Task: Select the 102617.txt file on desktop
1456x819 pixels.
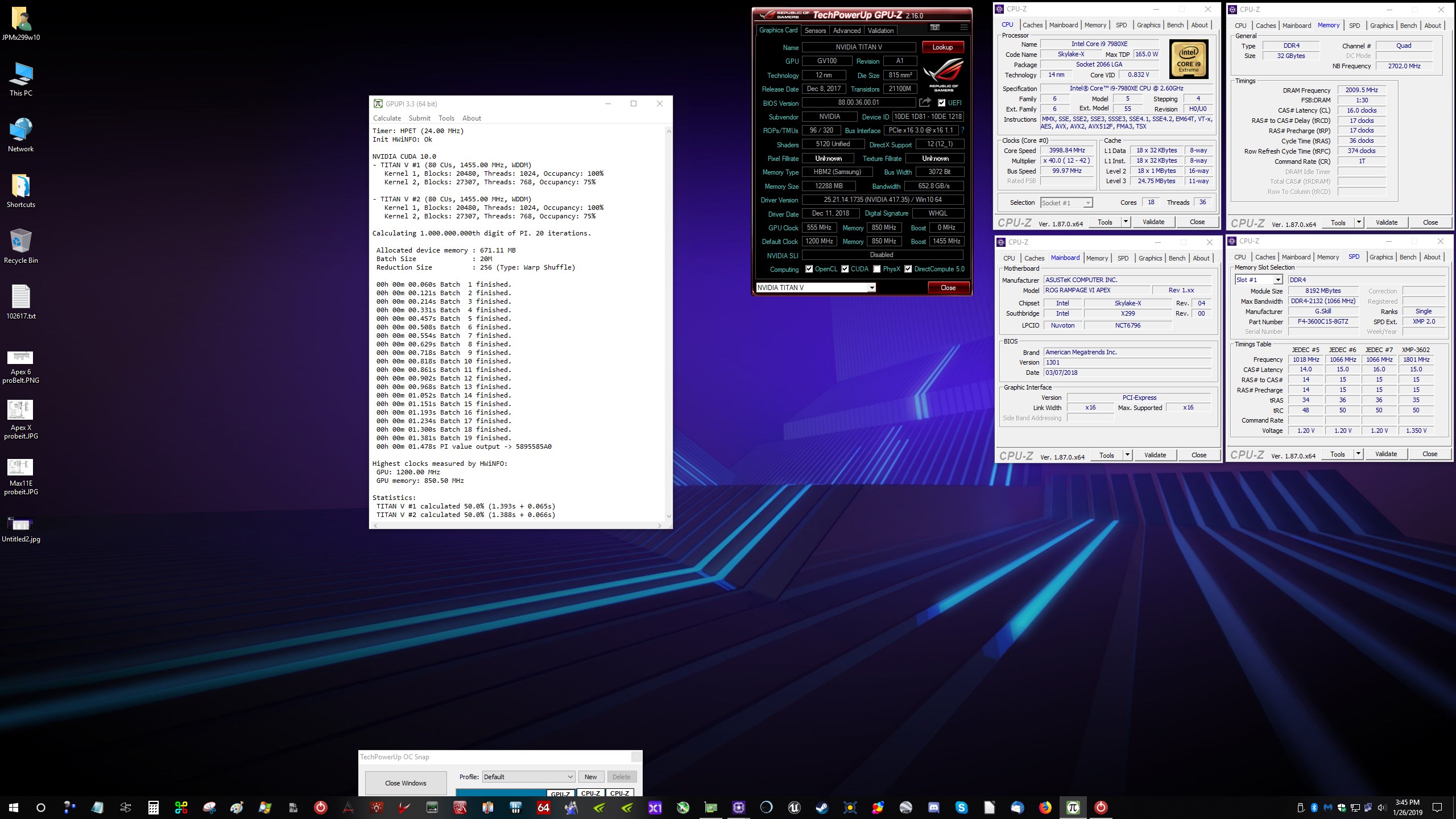Action: coord(21,302)
